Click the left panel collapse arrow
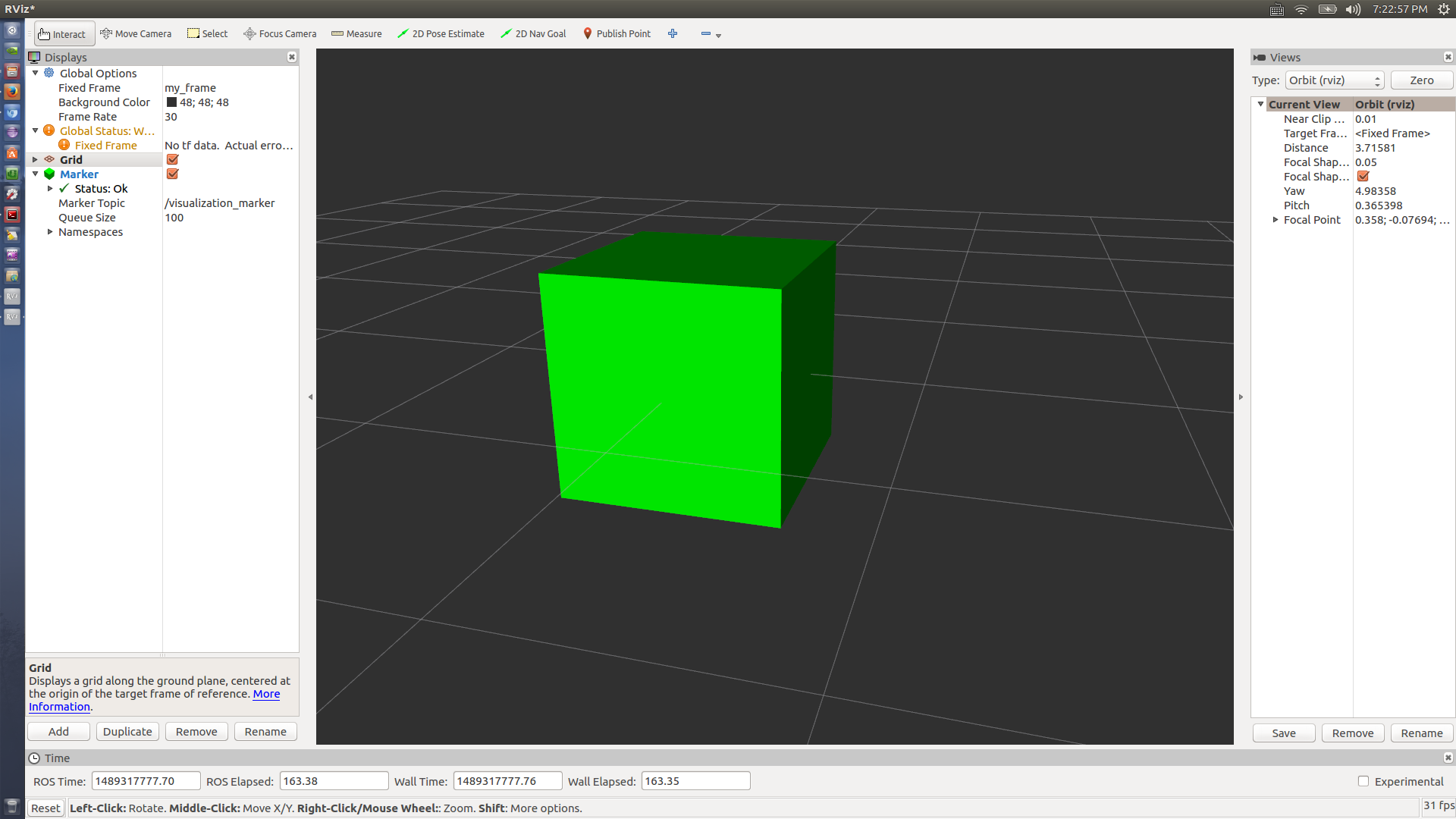This screenshot has height=819, width=1456. 310,397
